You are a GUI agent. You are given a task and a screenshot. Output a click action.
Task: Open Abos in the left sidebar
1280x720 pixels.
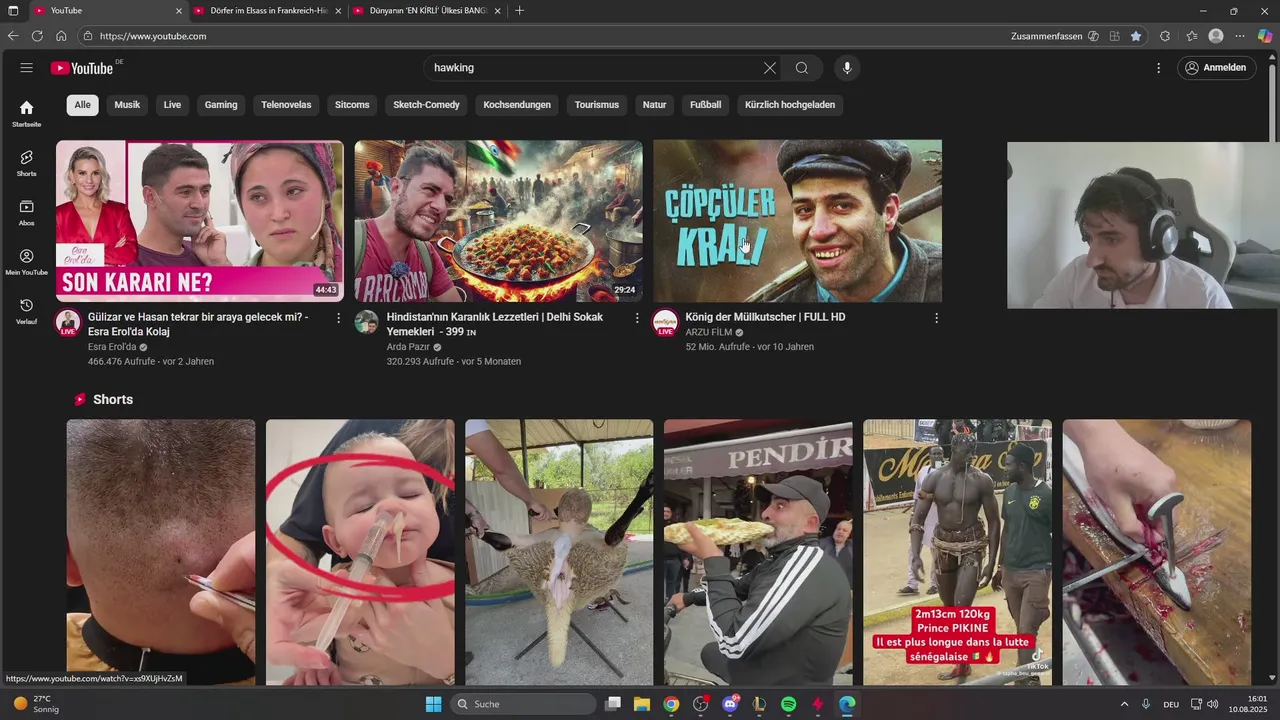pyautogui.click(x=27, y=212)
